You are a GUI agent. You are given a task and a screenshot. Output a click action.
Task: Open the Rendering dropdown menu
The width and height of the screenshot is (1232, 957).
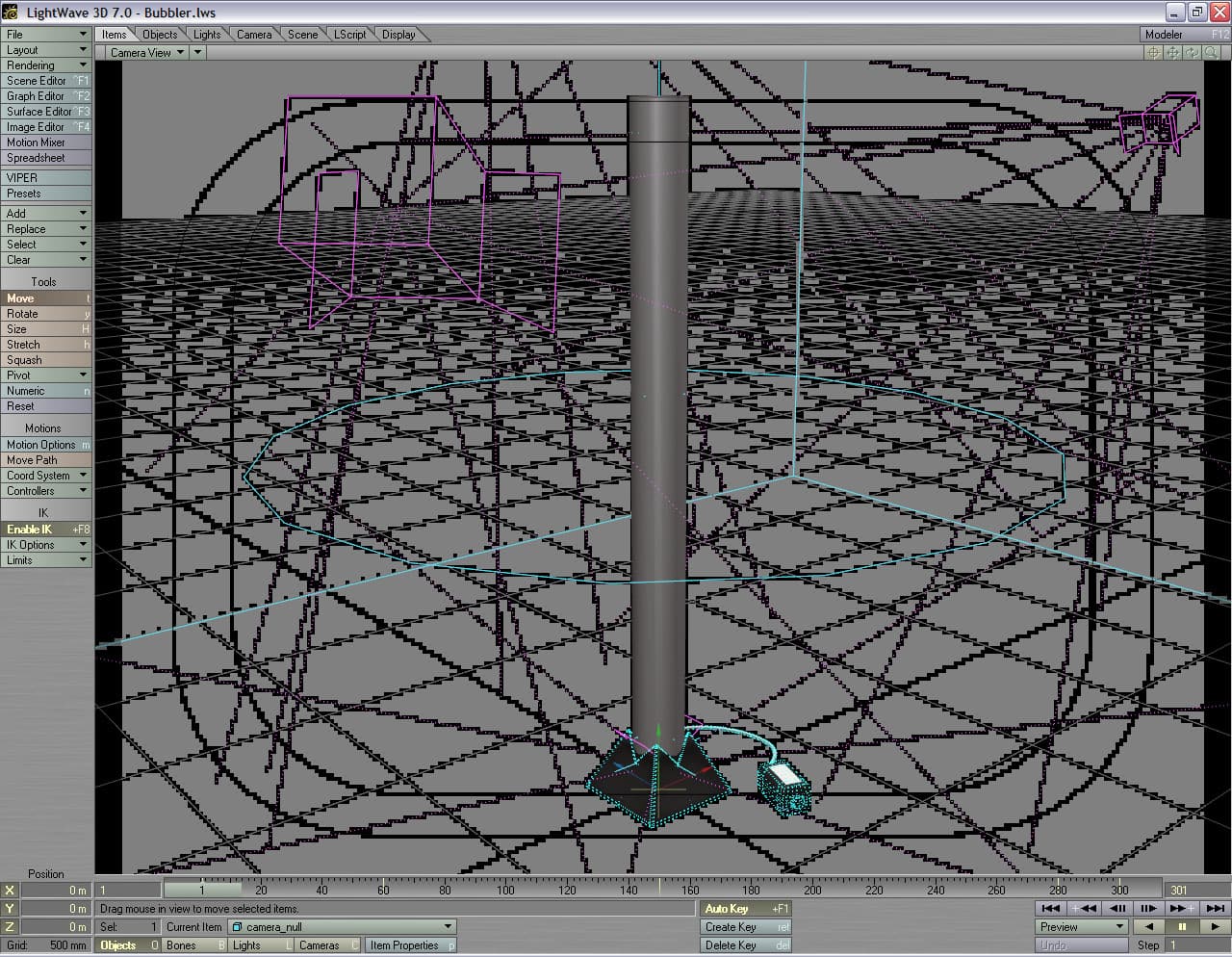[46, 65]
